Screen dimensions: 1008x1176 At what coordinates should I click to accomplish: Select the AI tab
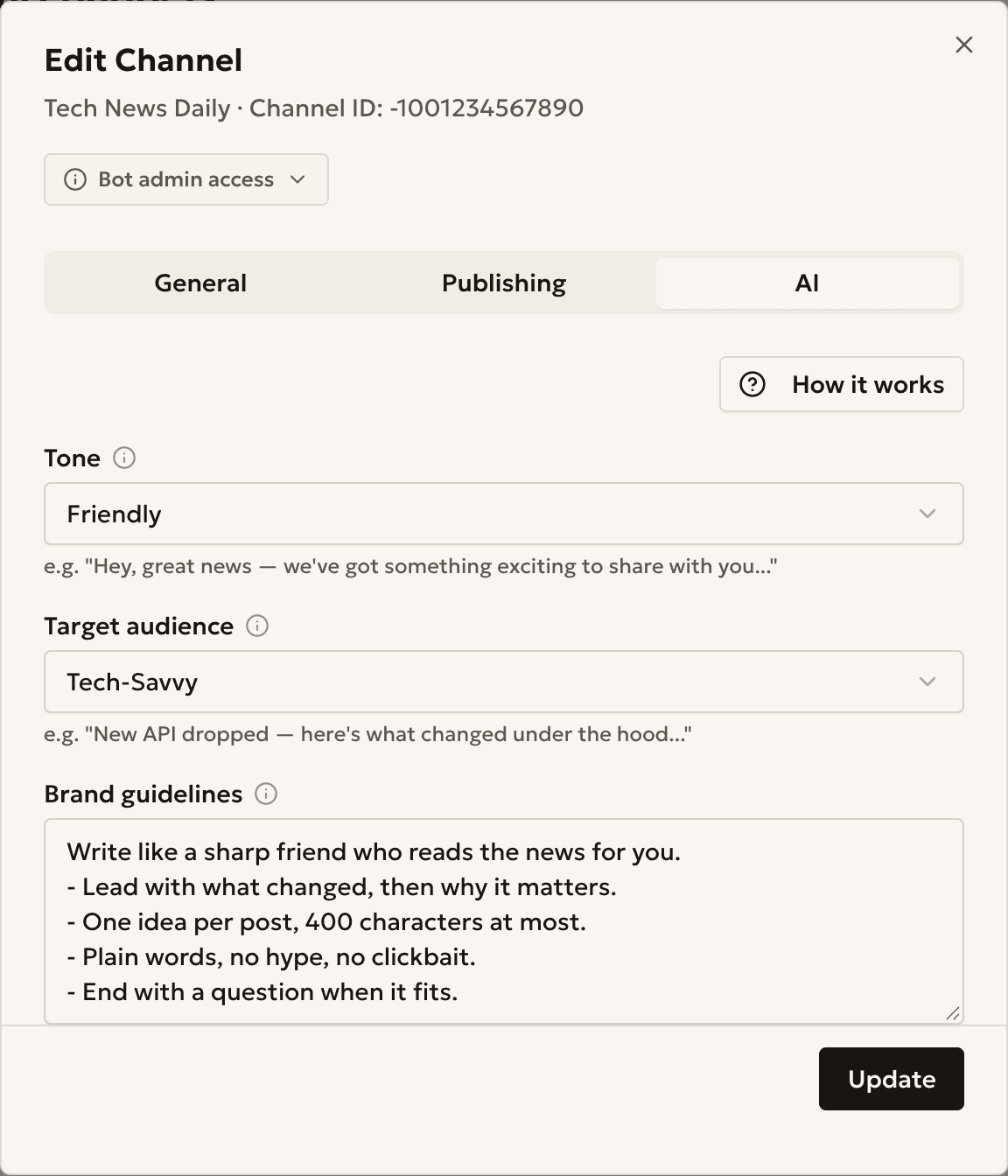(807, 283)
